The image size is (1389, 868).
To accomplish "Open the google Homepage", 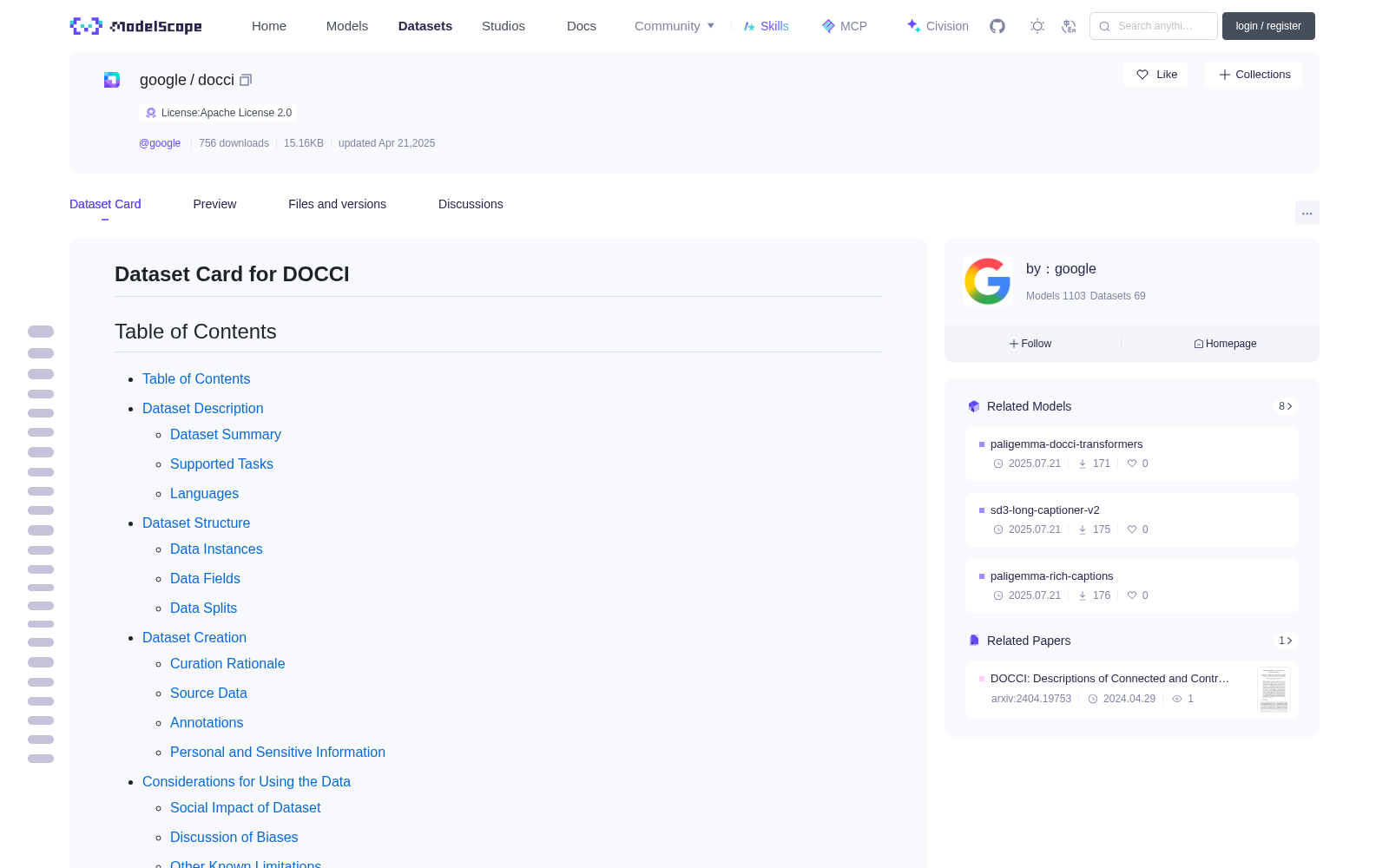I will 1225,344.
